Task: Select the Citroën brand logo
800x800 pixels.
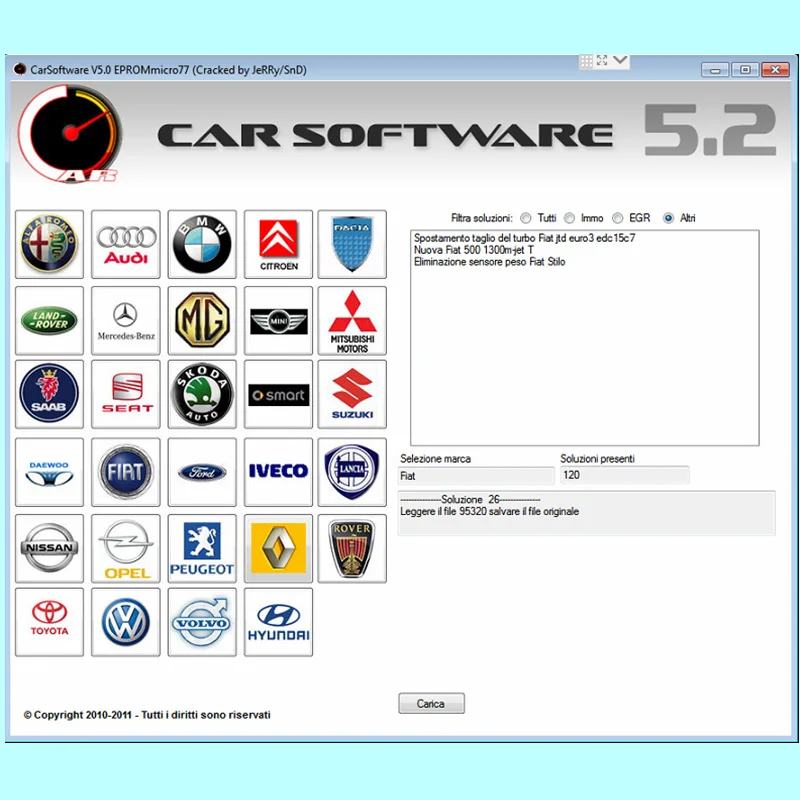Action: [x=278, y=244]
